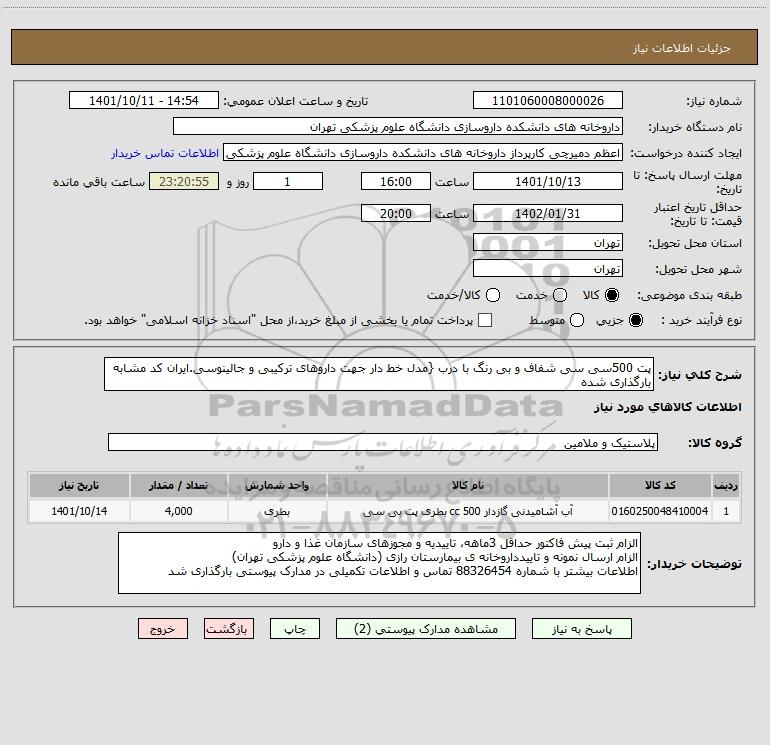
Task: Click the استان محل تحویل field
Action: click(x=548, y=243)
